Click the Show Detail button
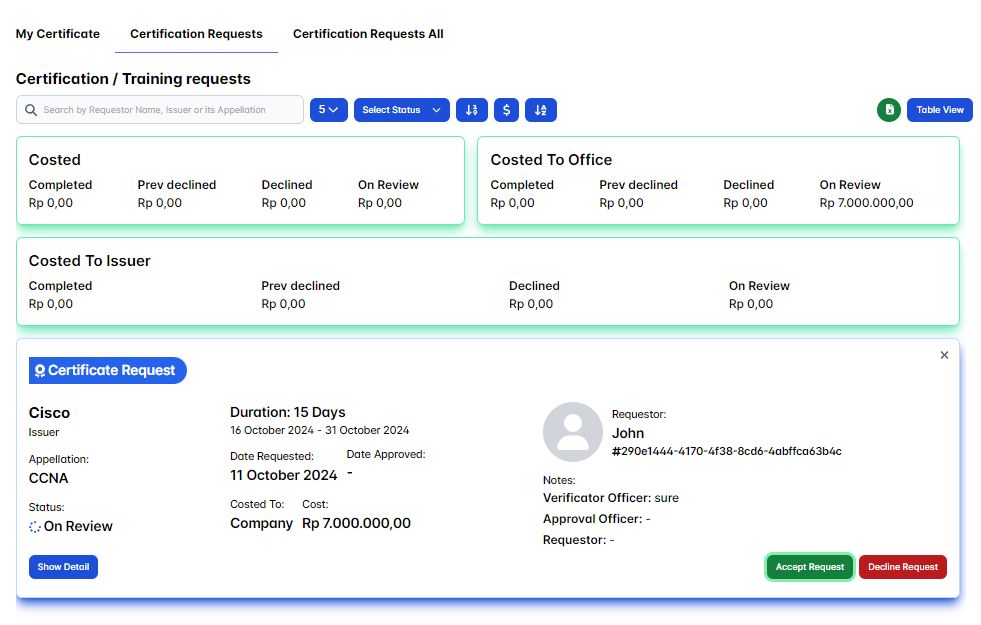Image resolution: width=981 pixels, height=625 pixels. click(63, 567)
